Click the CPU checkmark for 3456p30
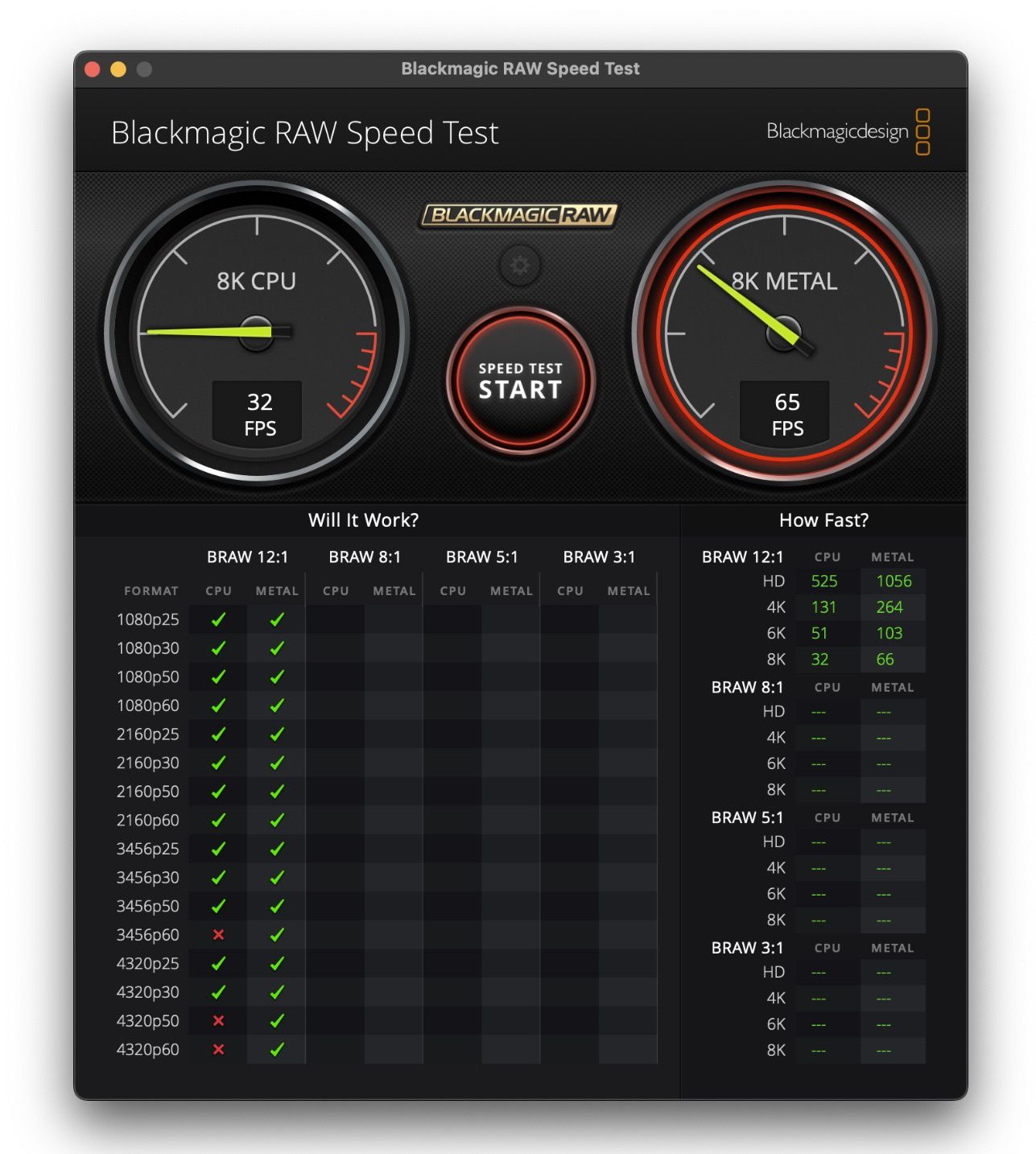Image resolution: width=1036 pixels, height=1154 pixels. 218,878
